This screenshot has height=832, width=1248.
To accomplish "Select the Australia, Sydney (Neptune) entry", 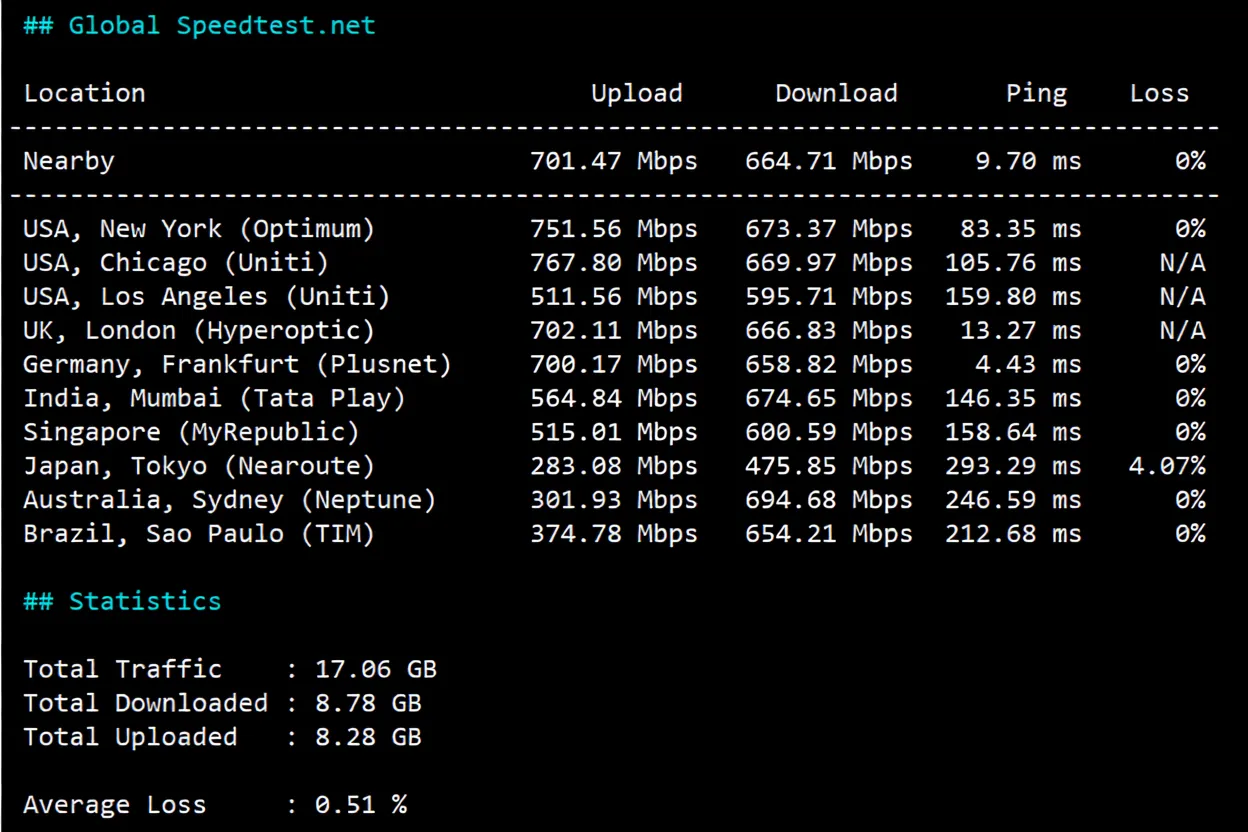I will pyautogui.click(x=228, y=500).
